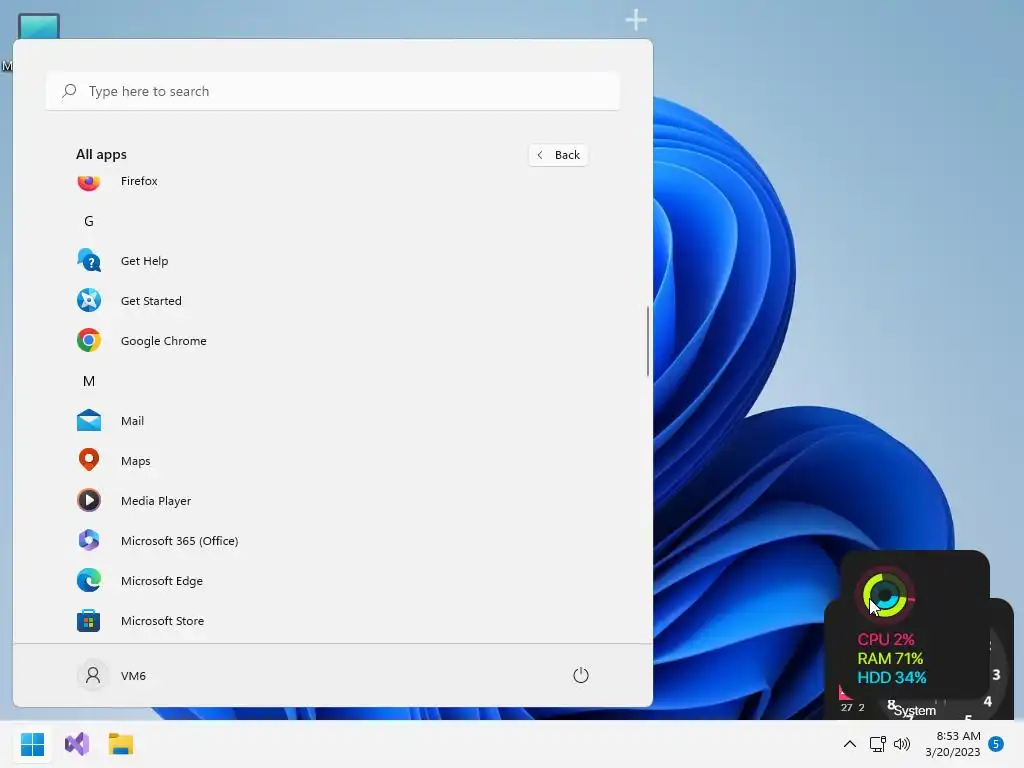
Task: Open notification center badge showing 5
Action: 996,744
